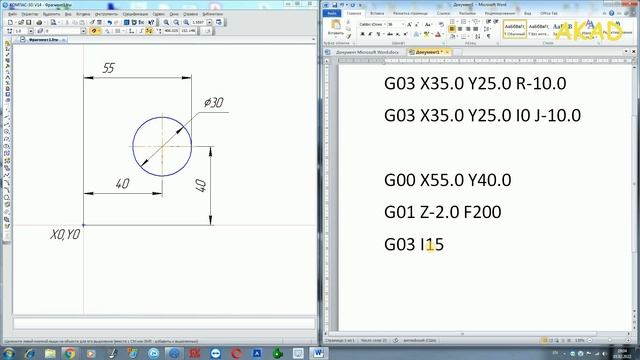Screen dimensions: 640x360
Task: Open the KOMPAS zoom scale dropdown arrow
Action: point(209,22)
